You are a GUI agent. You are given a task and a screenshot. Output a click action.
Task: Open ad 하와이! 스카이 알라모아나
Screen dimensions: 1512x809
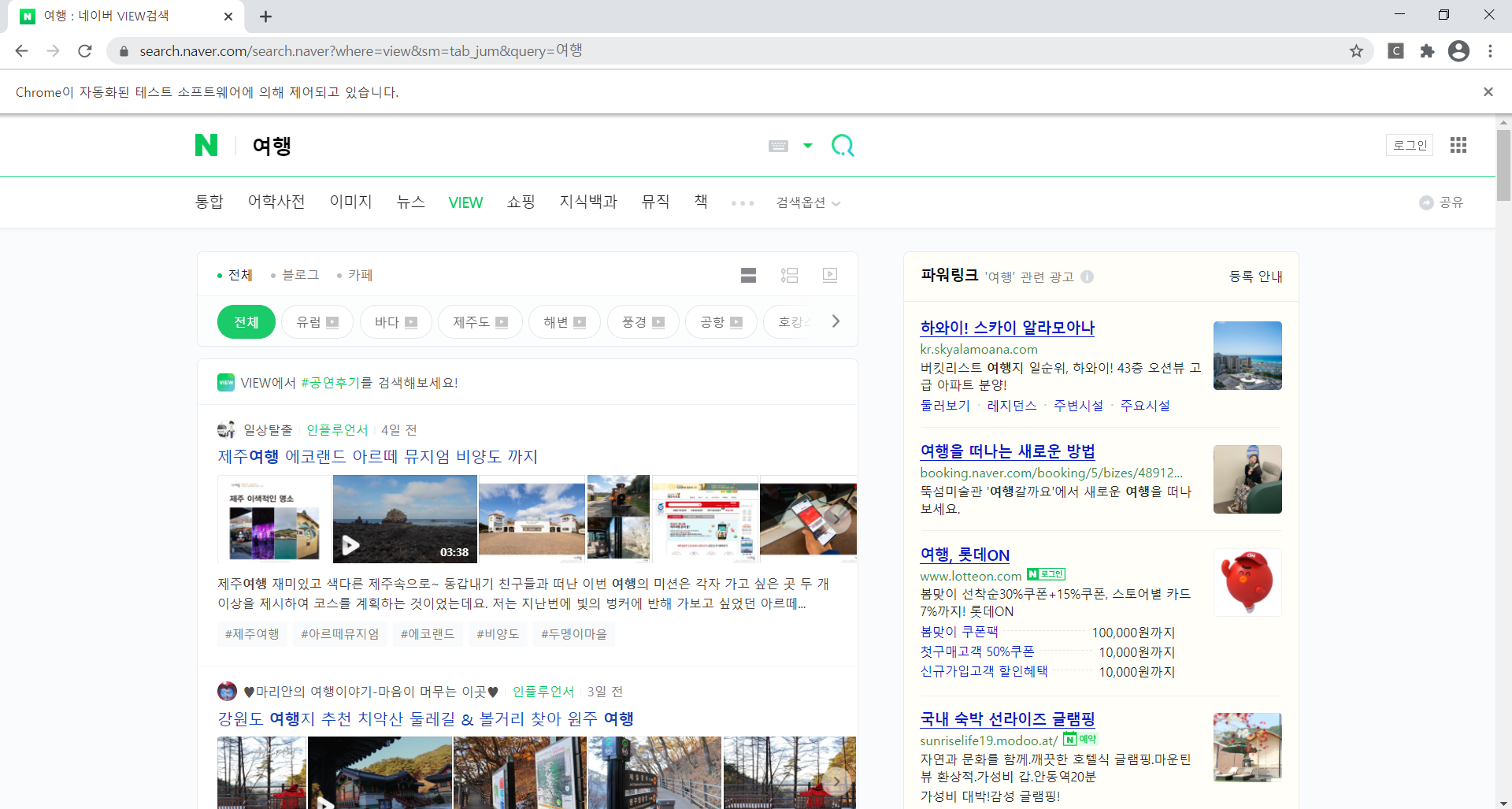pos(1007,327)
